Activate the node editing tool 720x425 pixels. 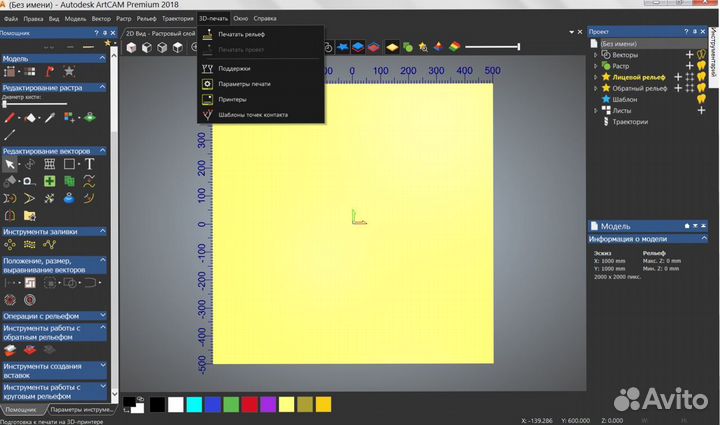[30, 164]
